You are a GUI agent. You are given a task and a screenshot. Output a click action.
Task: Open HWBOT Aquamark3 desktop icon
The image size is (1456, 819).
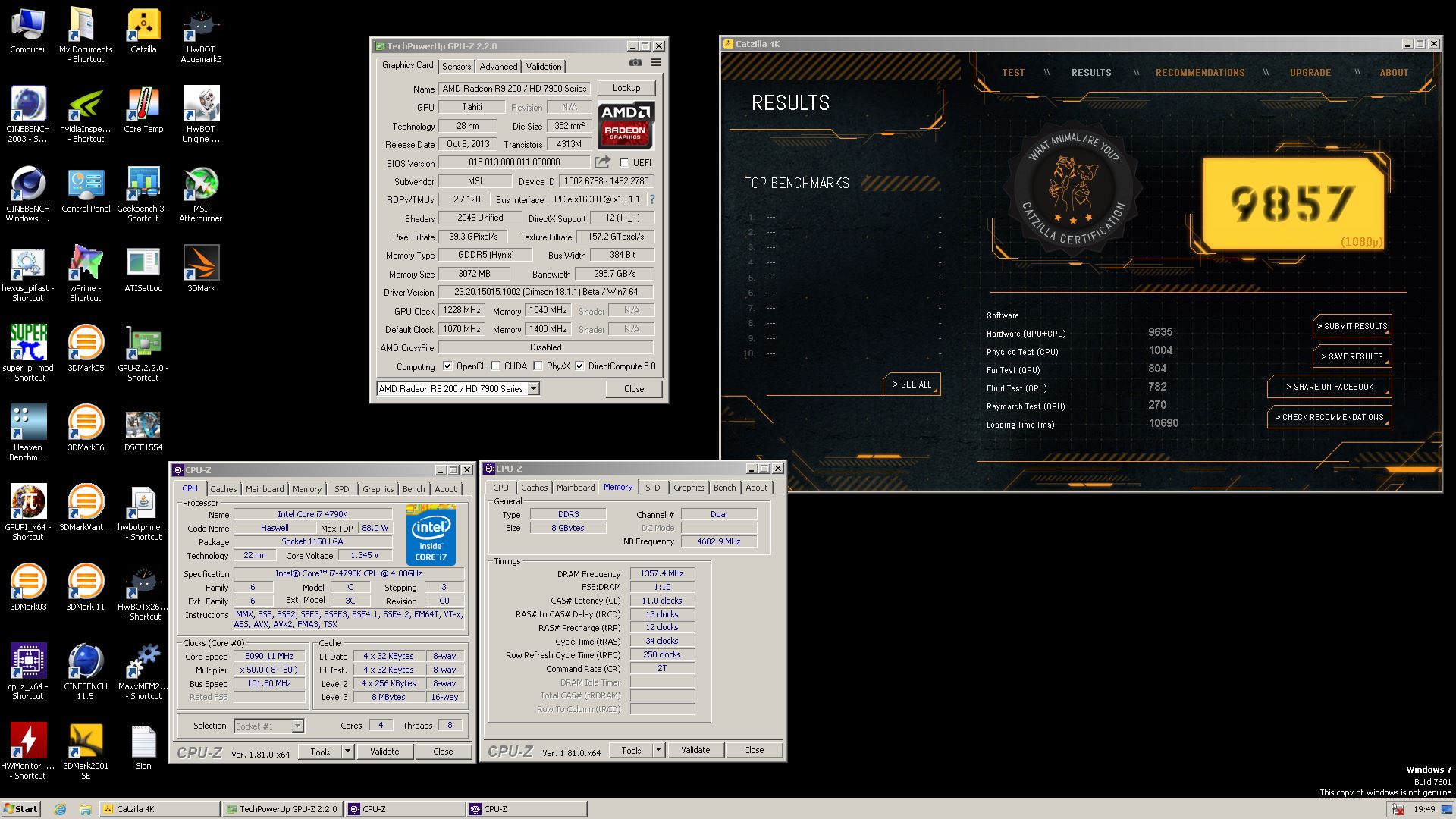[201, 35]
